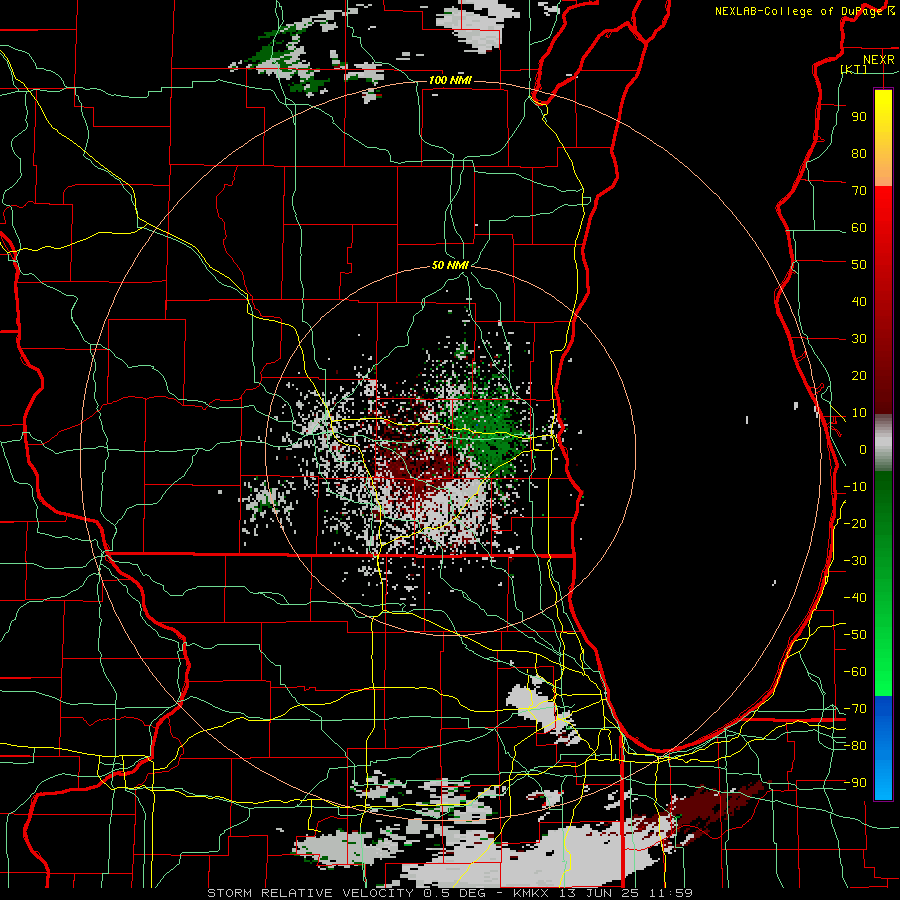Select the 40 value on the velocity scale
Screen dimensions: 900x900
[859, 301]
